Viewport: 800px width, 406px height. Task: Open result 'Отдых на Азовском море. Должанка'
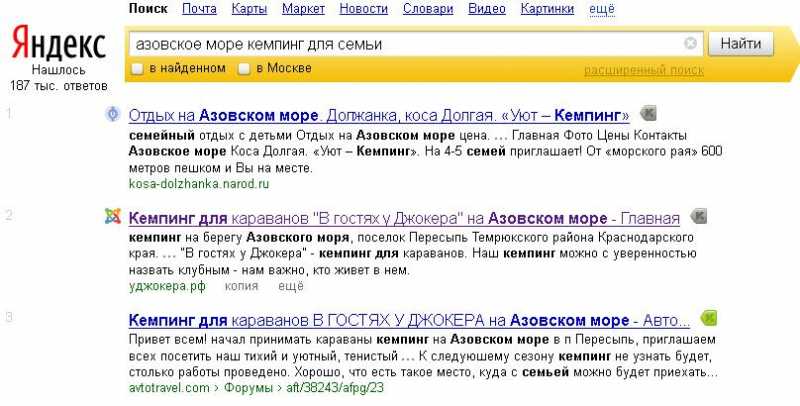379,115
